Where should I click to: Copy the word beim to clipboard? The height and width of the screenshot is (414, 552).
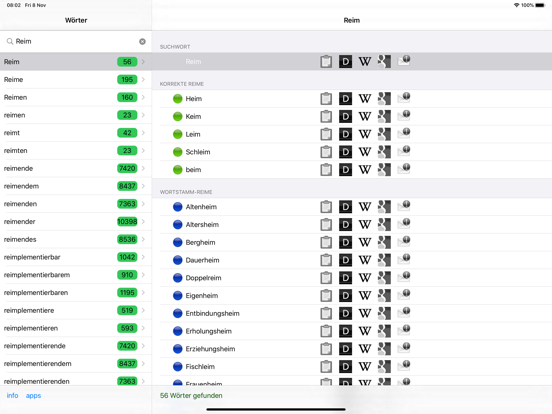326,170
